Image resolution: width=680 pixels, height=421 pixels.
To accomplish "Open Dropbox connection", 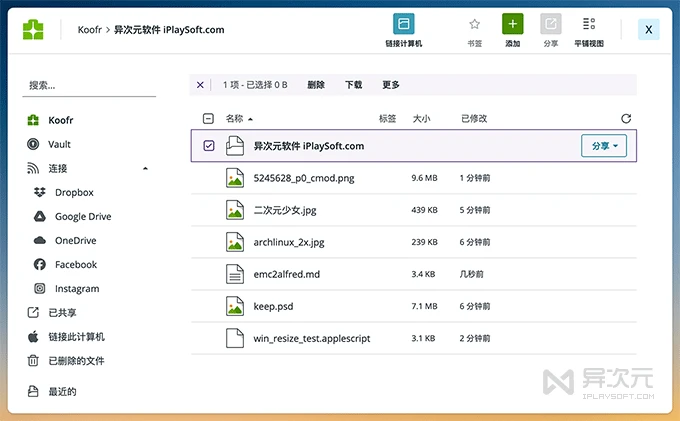I will point(74,192).
